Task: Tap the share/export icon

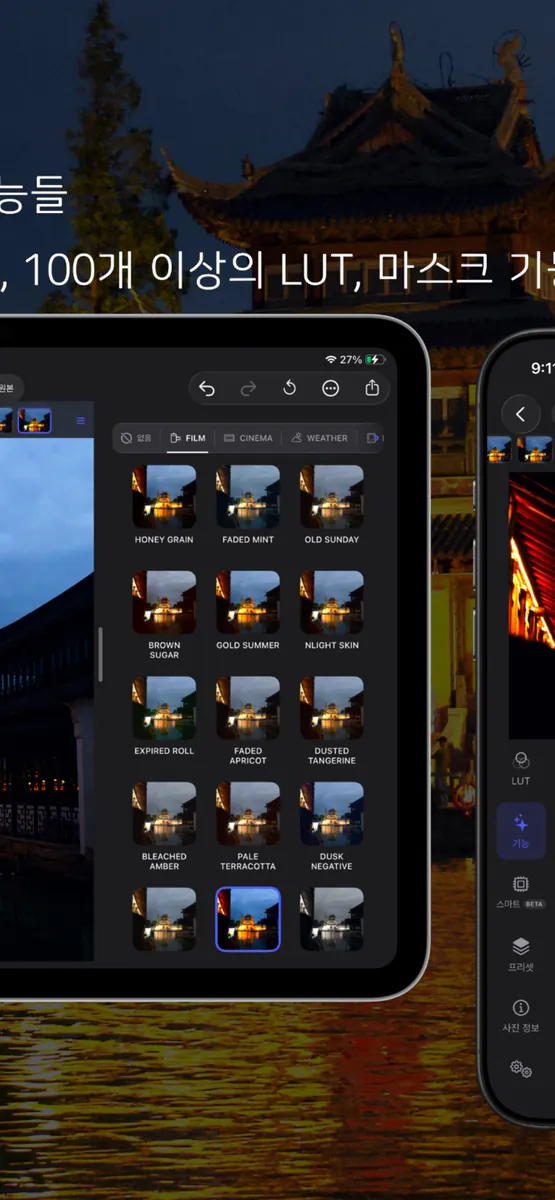Action: [372, 388]
